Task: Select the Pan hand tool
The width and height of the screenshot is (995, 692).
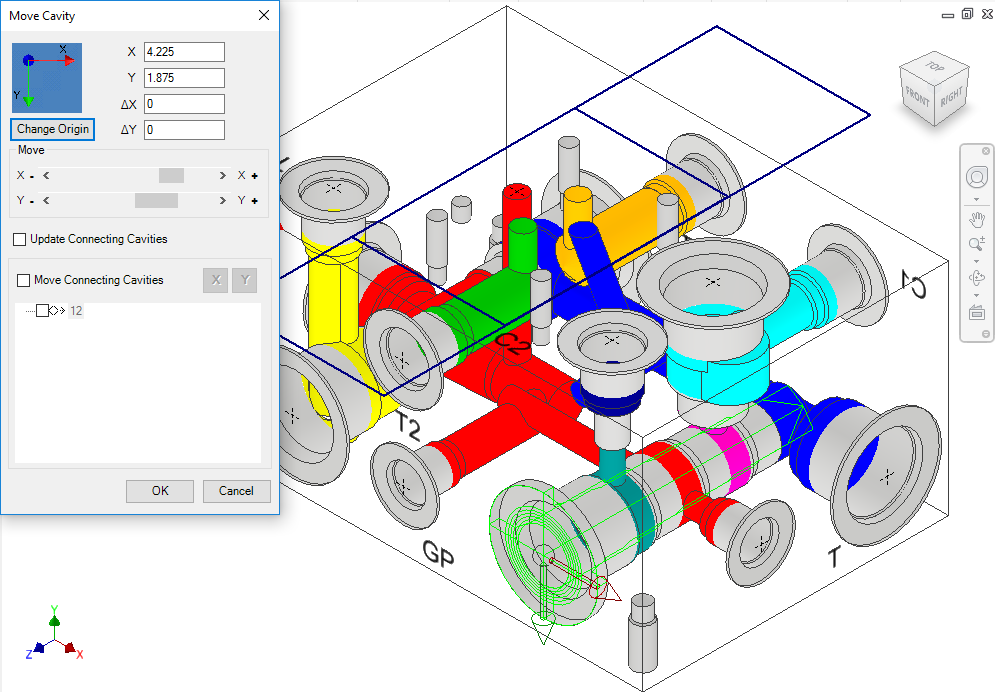Action: (x=977, y=220)
